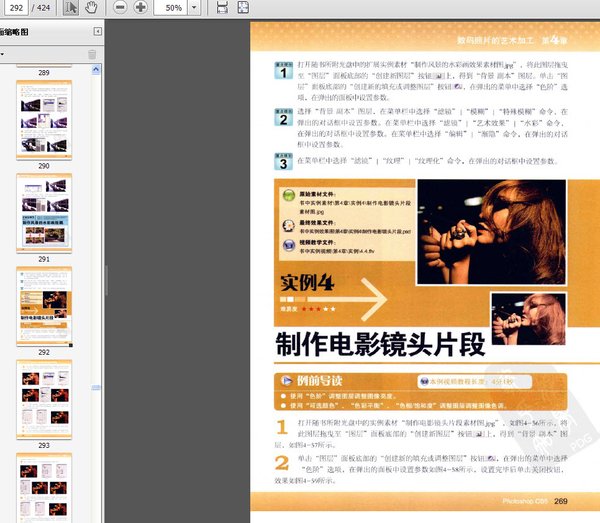
Task: Open page 293 thumbnail
Action: point(43,398)
